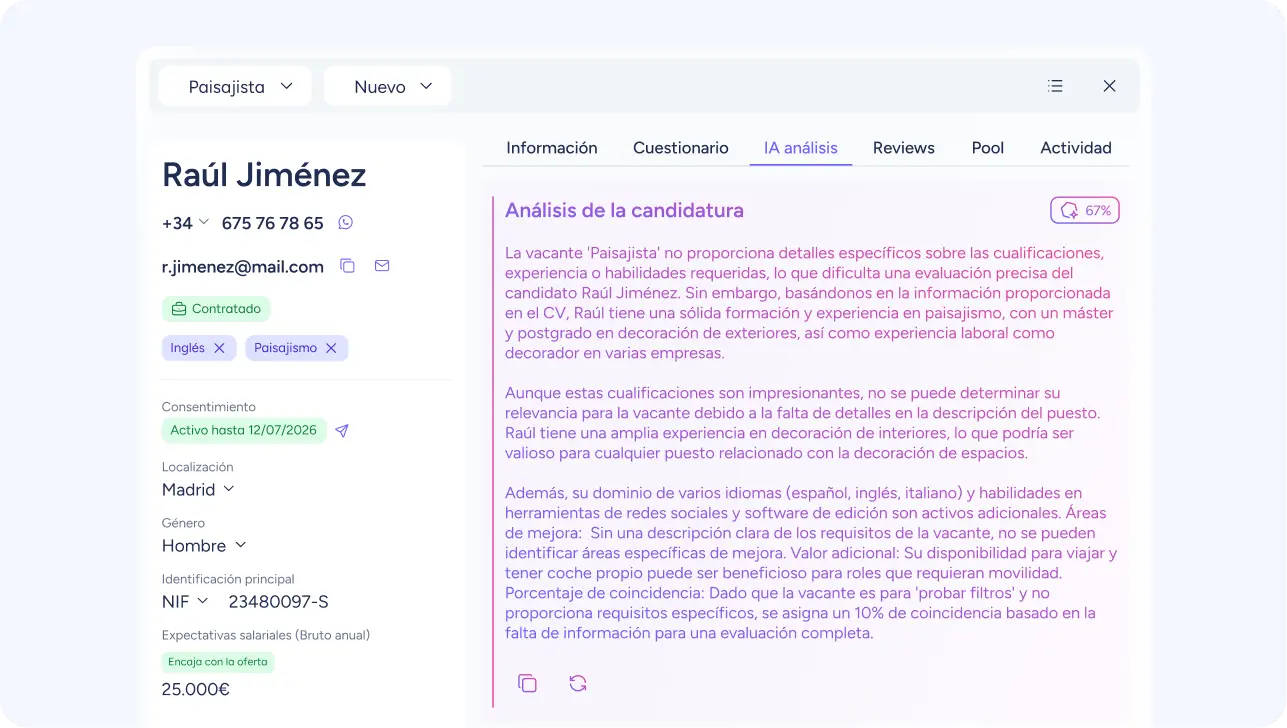
Task: Open the Reviews tab
Action: 904,148
